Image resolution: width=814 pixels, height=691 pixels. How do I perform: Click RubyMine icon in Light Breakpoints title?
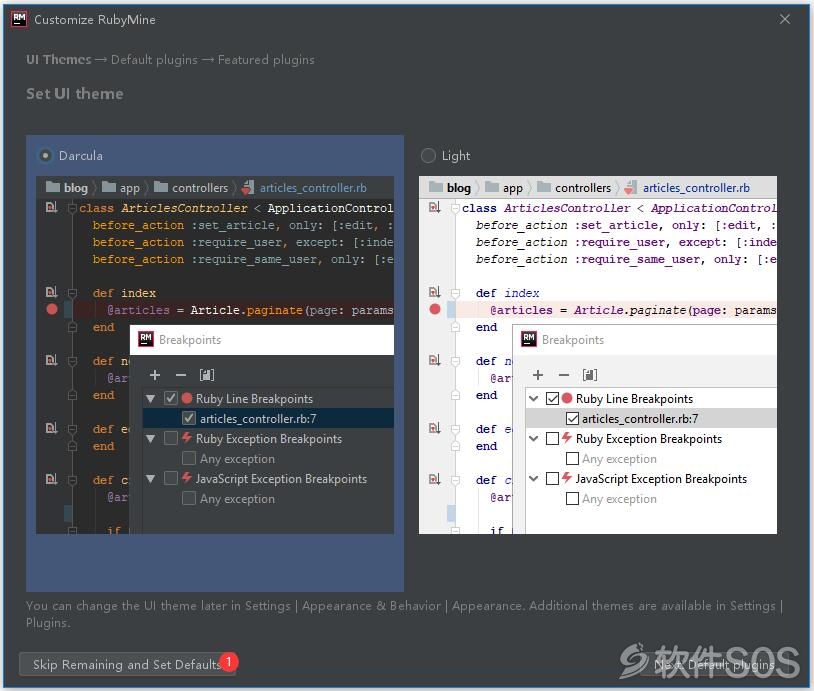point(529,339)
